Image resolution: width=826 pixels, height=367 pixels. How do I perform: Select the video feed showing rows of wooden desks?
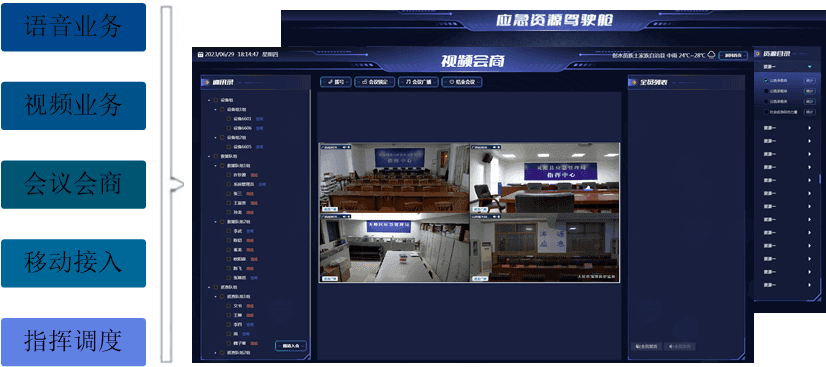click(x=394, y=178)
